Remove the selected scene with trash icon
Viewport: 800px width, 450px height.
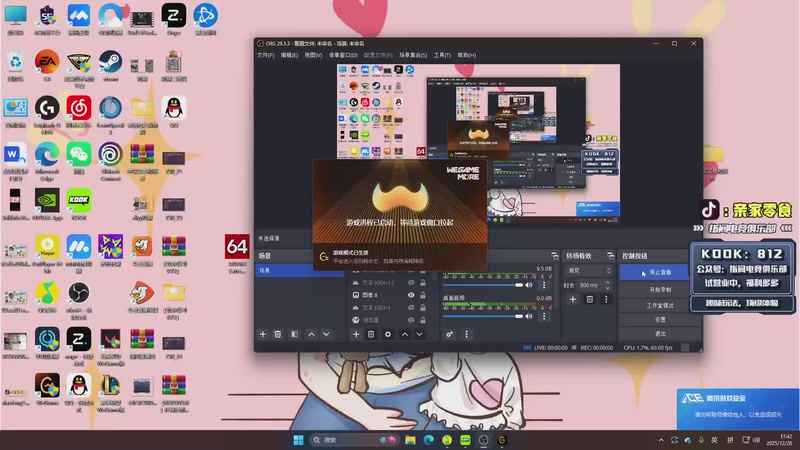click(x=278, y=334)
